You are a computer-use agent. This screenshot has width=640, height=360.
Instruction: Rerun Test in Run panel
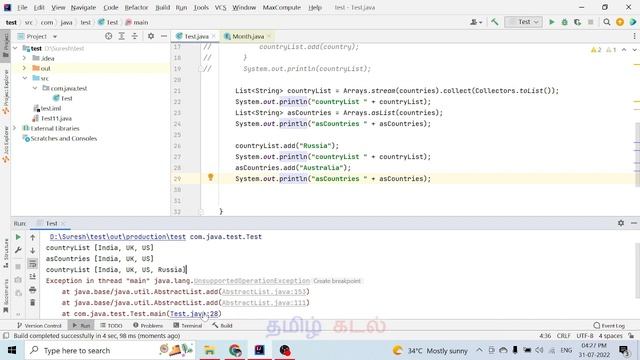pos(18,237)
